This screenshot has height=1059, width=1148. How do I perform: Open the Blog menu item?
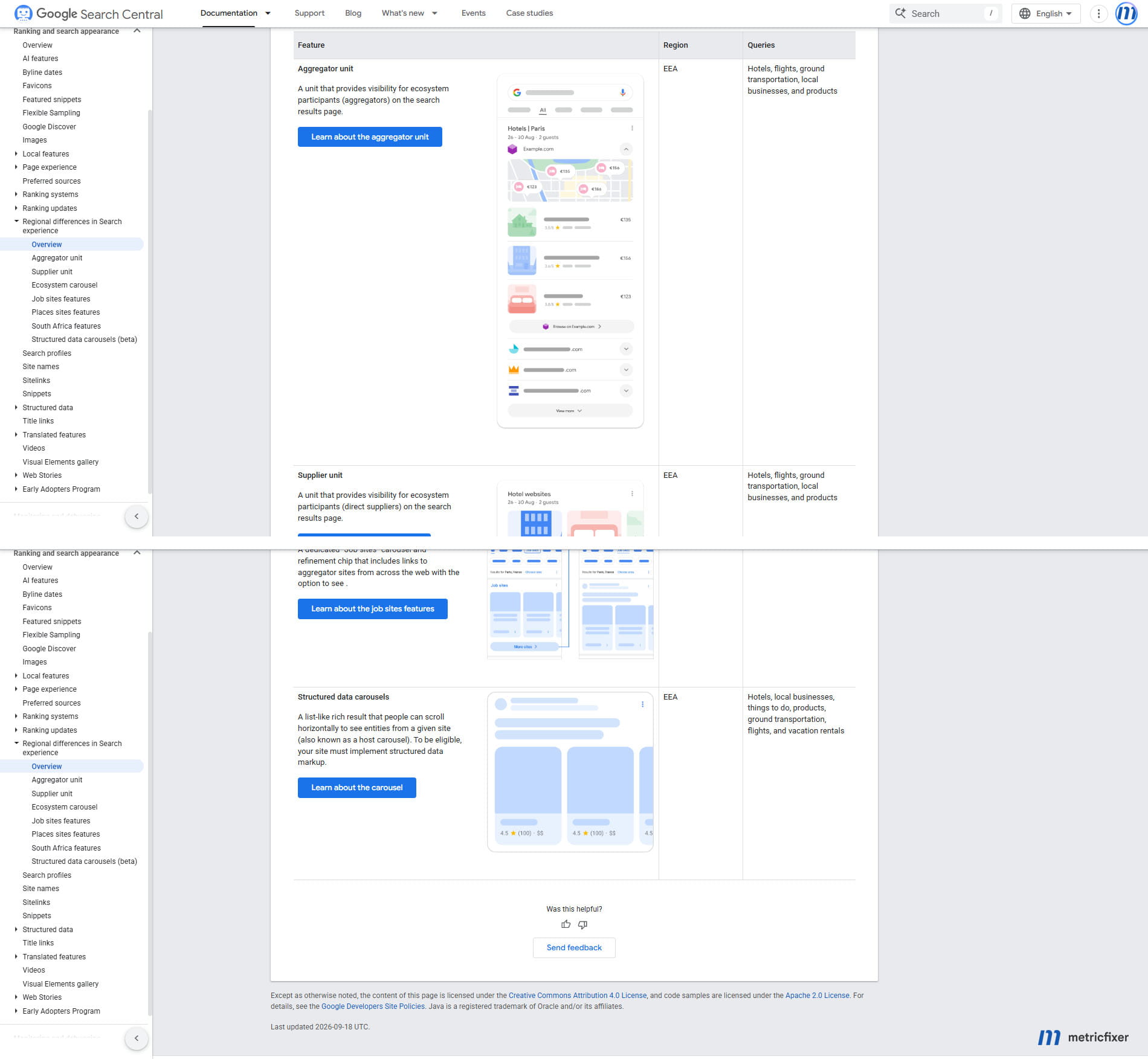point(353,13)
